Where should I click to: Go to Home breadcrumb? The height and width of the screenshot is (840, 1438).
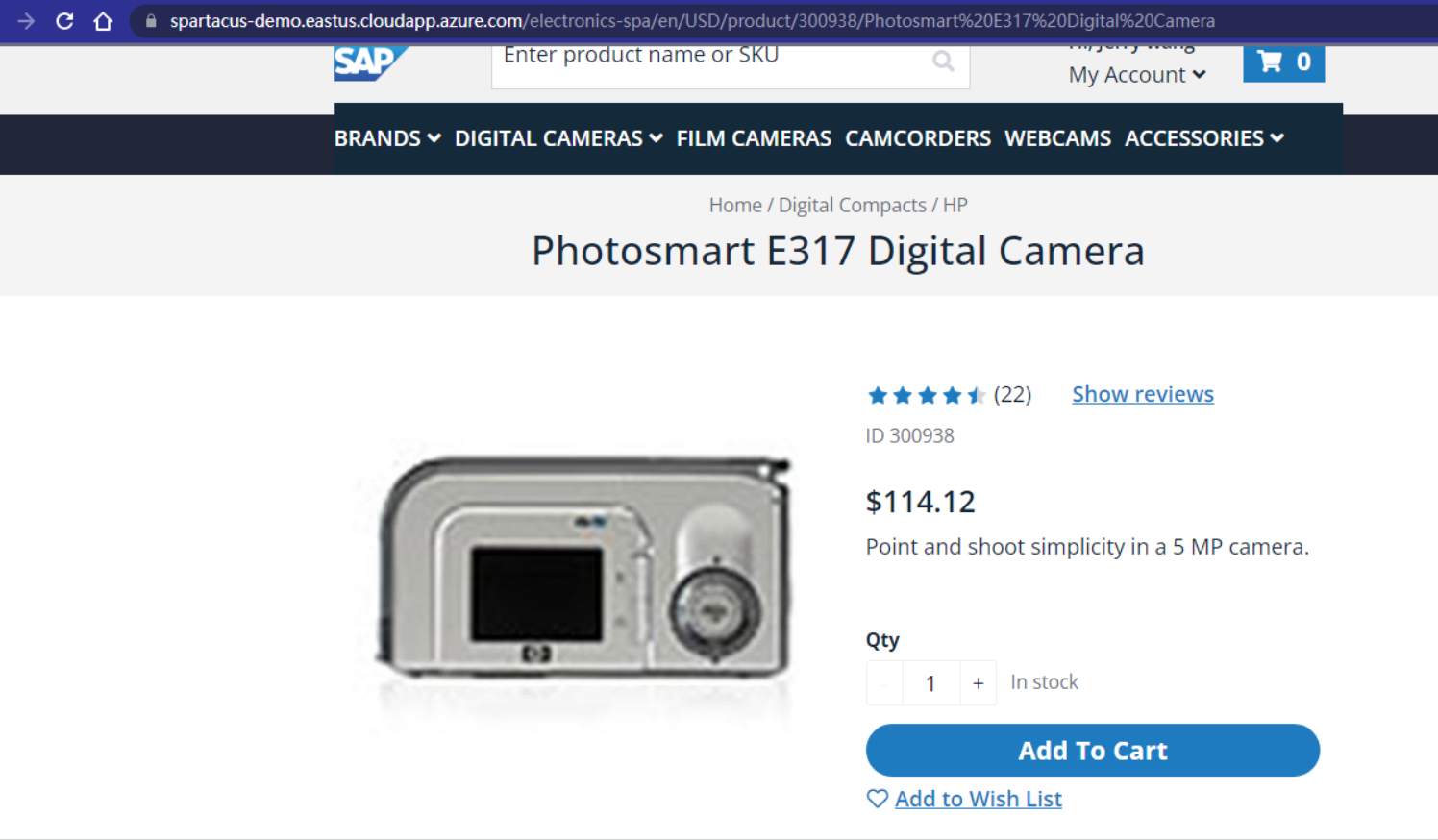point(735,205)
